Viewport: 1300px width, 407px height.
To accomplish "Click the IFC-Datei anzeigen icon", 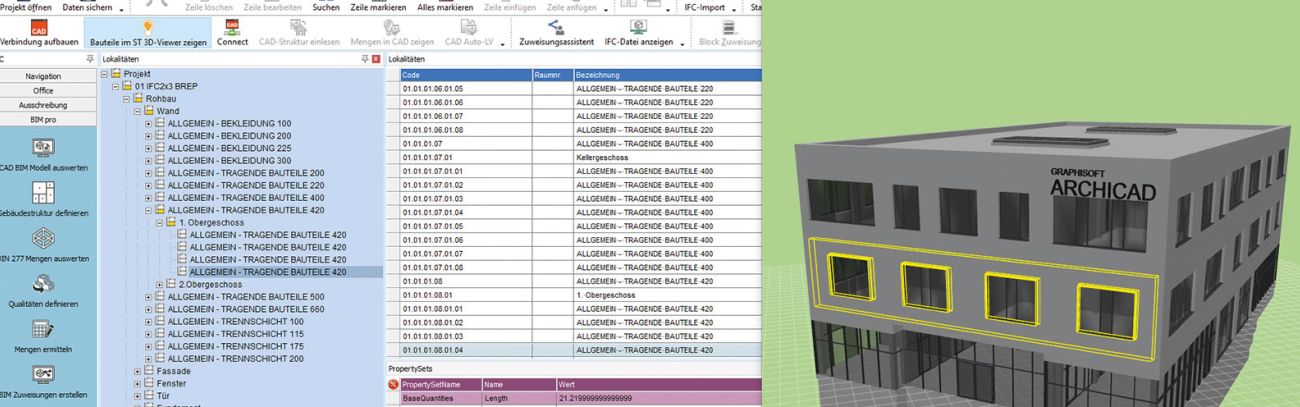I will [x=637, y=28].
